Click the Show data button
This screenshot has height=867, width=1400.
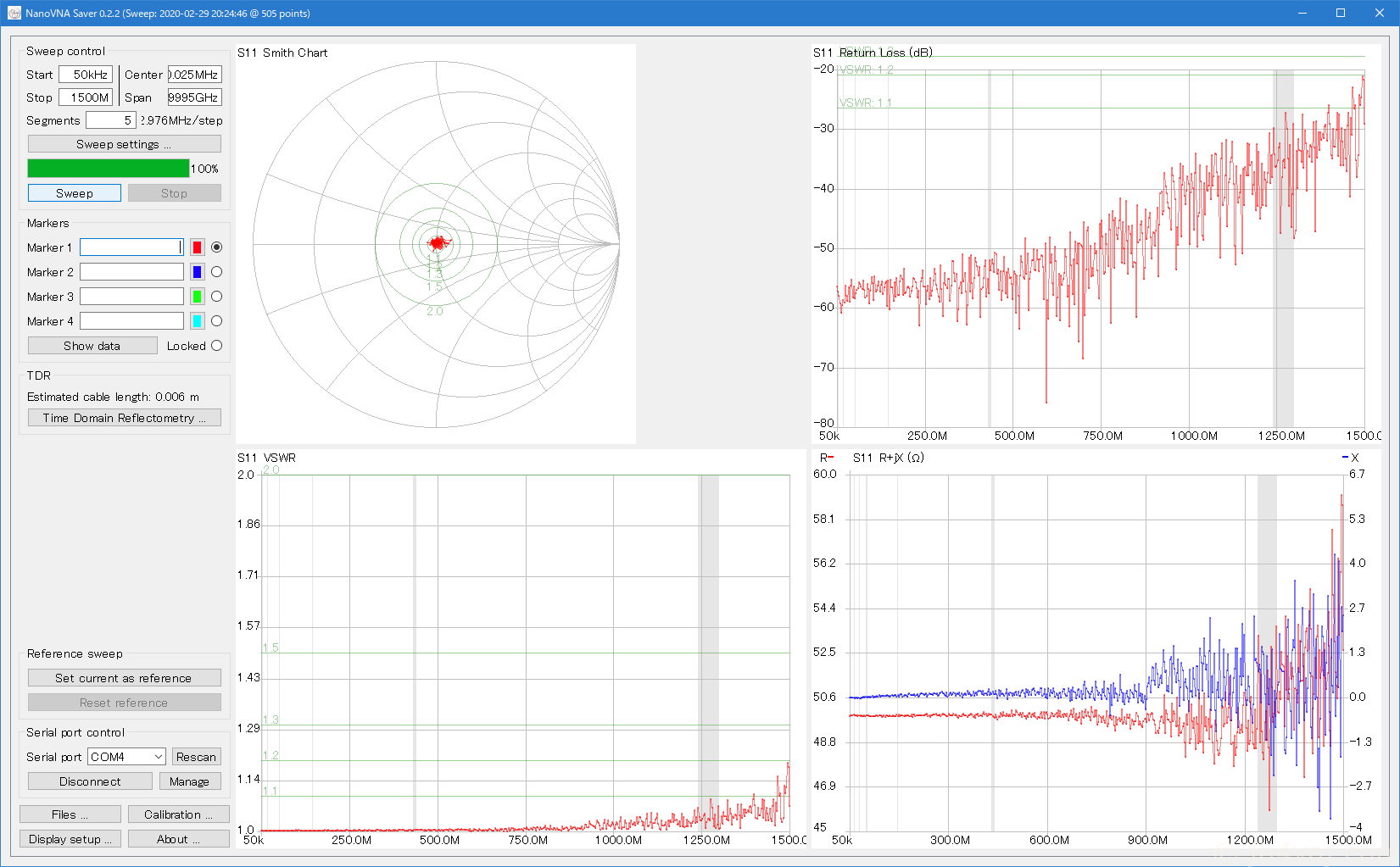tap(92, 346)
